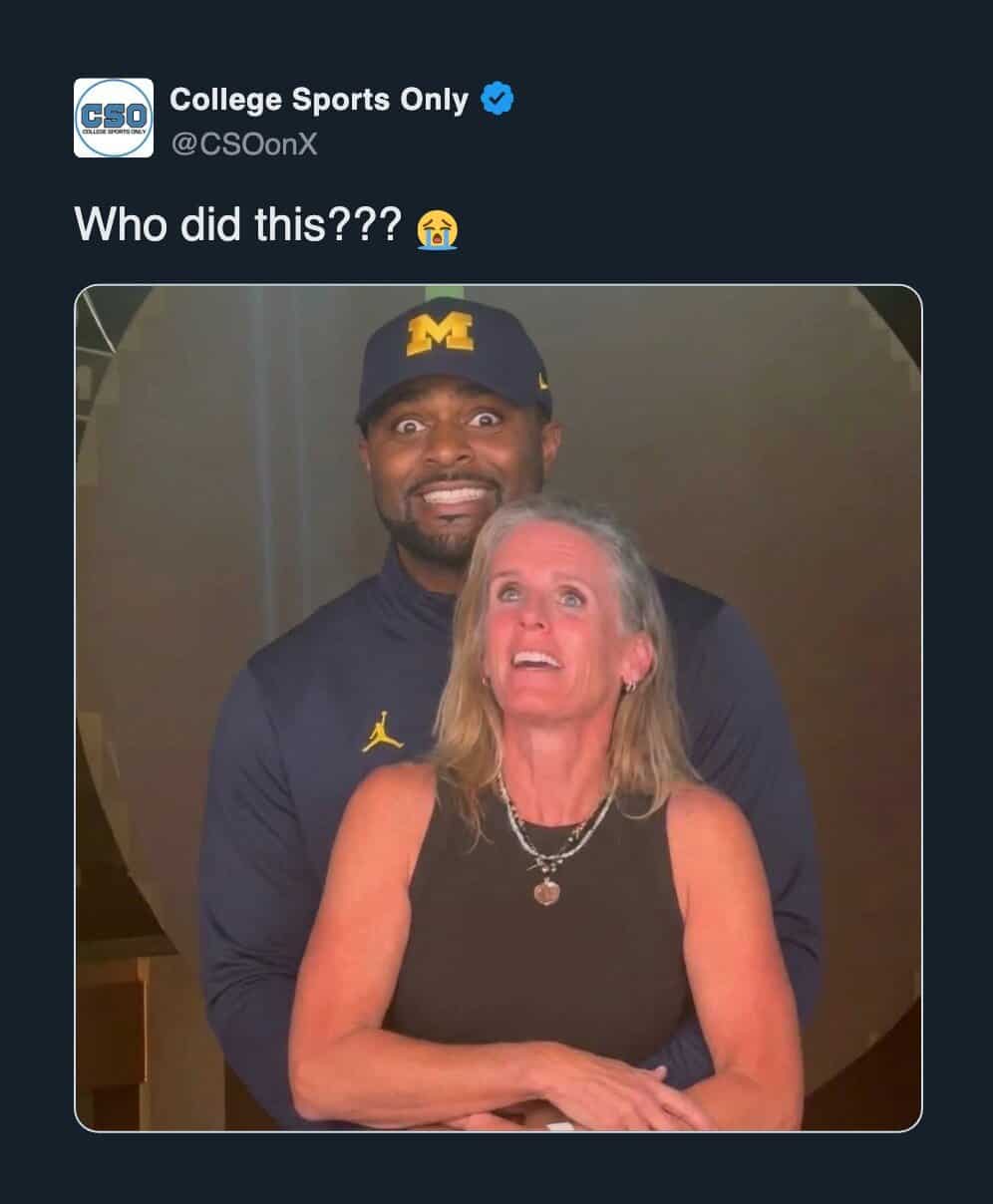Click the crying face emoji

[438, 229]
